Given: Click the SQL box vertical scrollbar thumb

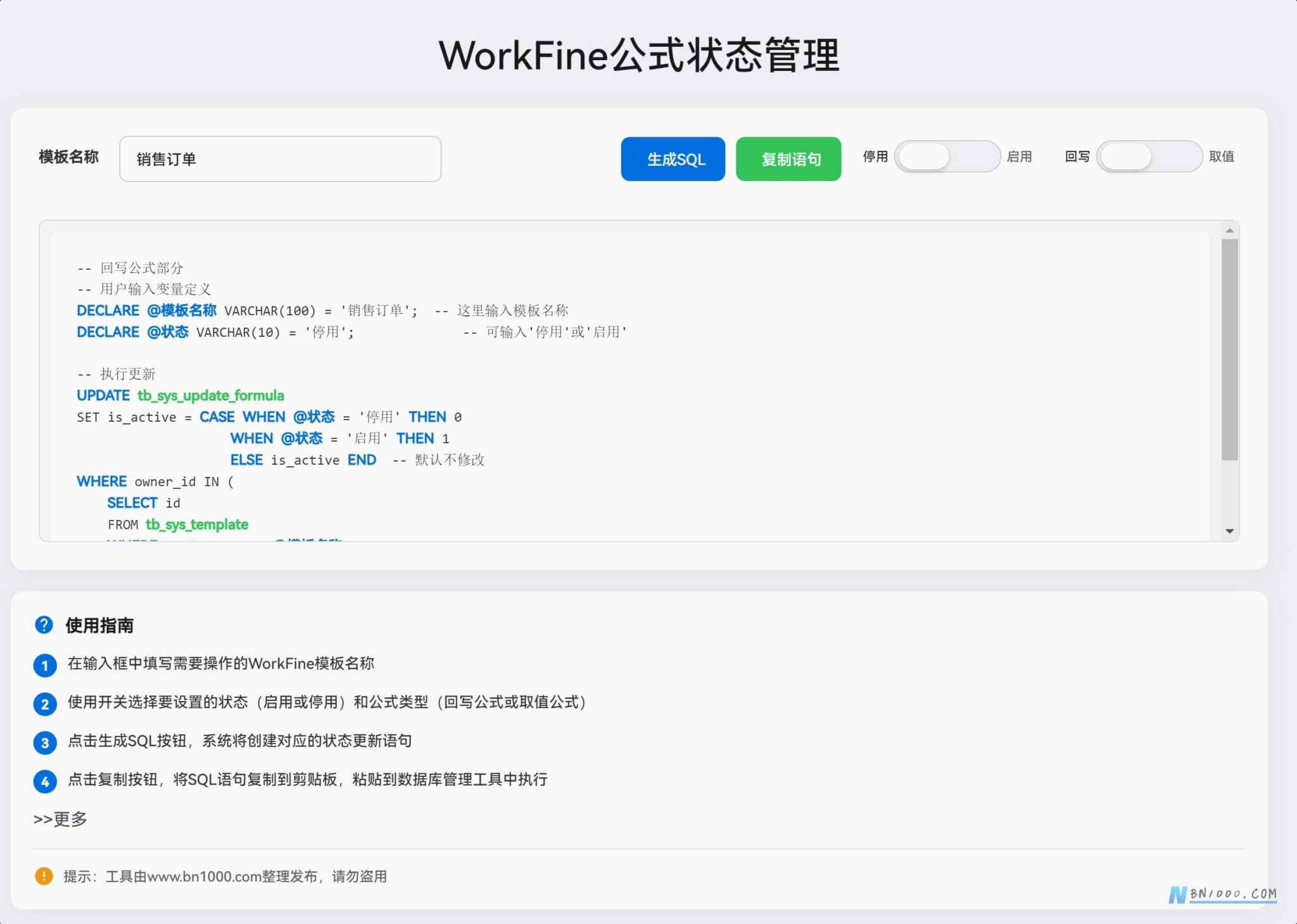Looking at the screenshot, I should 1230,350.
